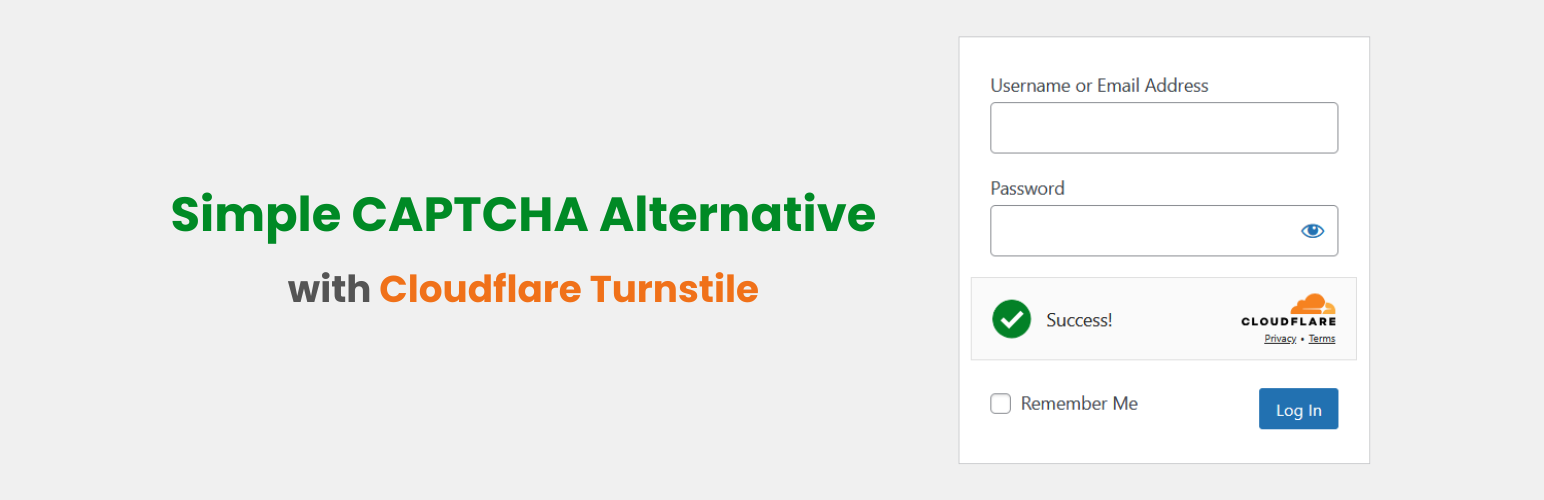The image size is (1544, 500).
Task: Click the Success! status text
Action: tap(1079, 320)
